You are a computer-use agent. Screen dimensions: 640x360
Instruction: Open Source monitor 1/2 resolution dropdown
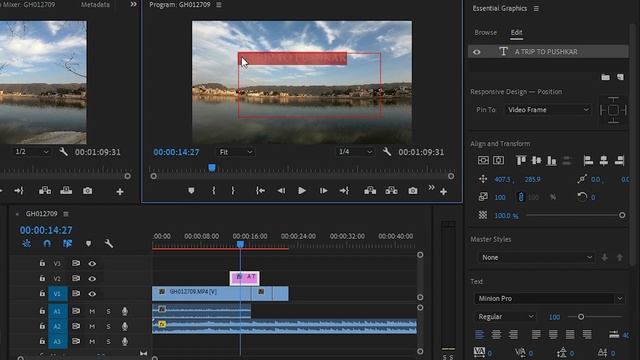(31, 152)
